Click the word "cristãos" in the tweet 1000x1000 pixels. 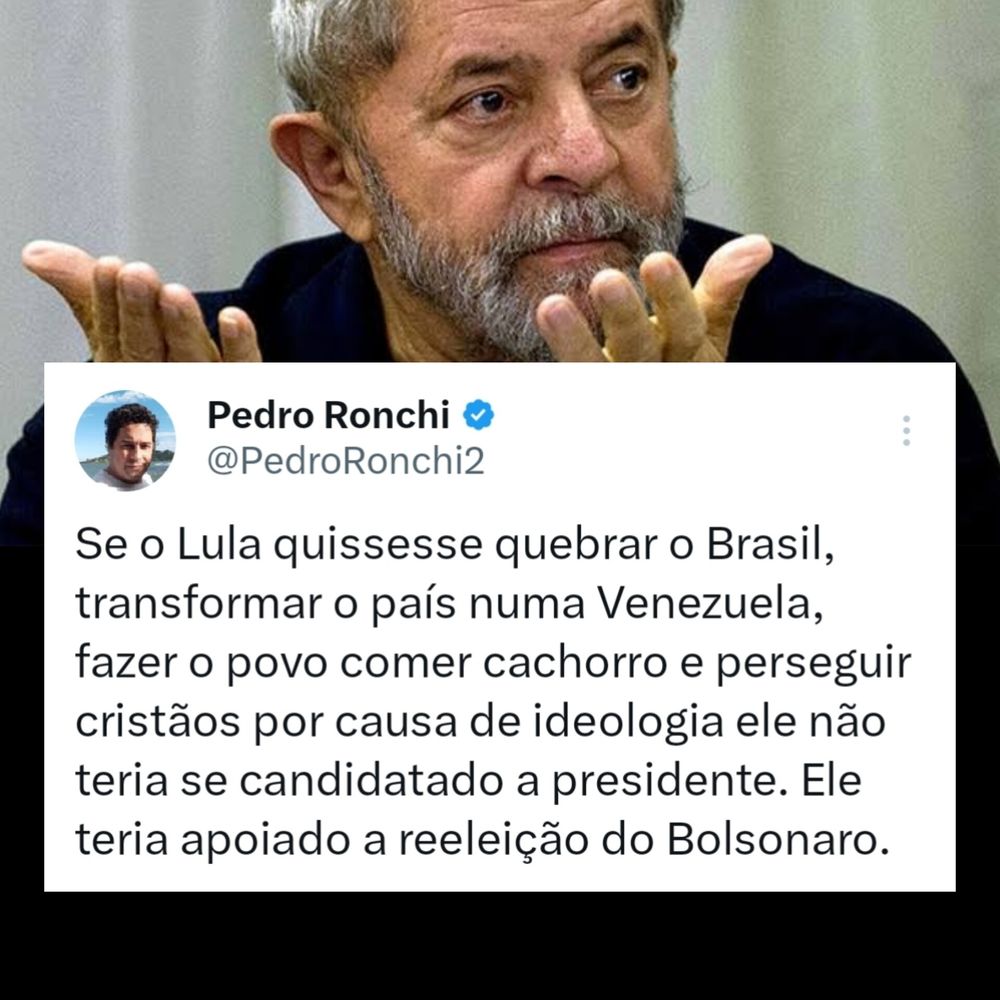point(158,721)
